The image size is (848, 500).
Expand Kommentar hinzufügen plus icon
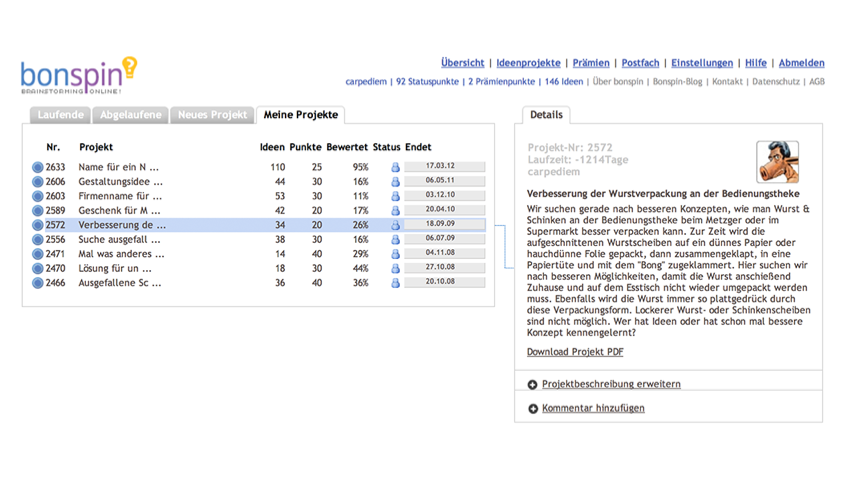tap(533, 409)
